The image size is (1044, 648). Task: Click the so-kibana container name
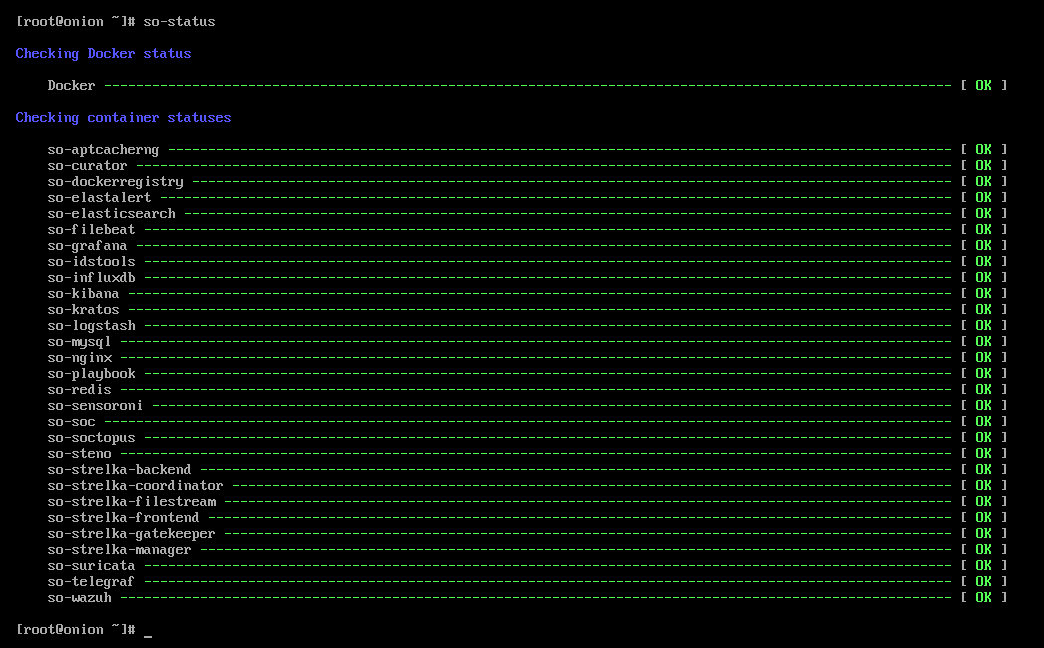coord(83,293)
